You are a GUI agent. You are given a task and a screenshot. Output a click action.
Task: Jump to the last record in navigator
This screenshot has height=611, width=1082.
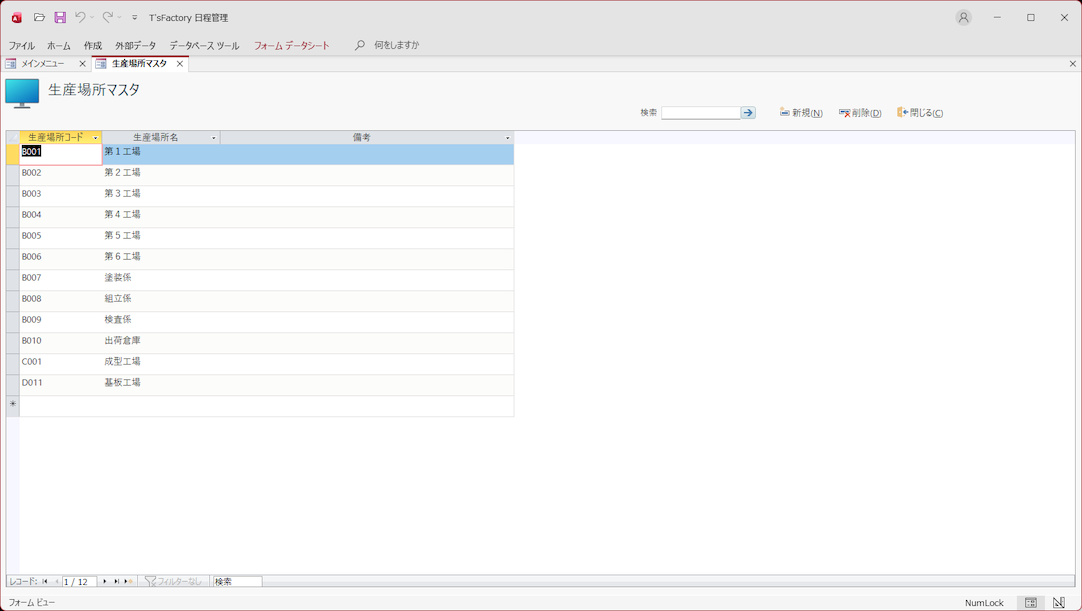tap(116, 581)
